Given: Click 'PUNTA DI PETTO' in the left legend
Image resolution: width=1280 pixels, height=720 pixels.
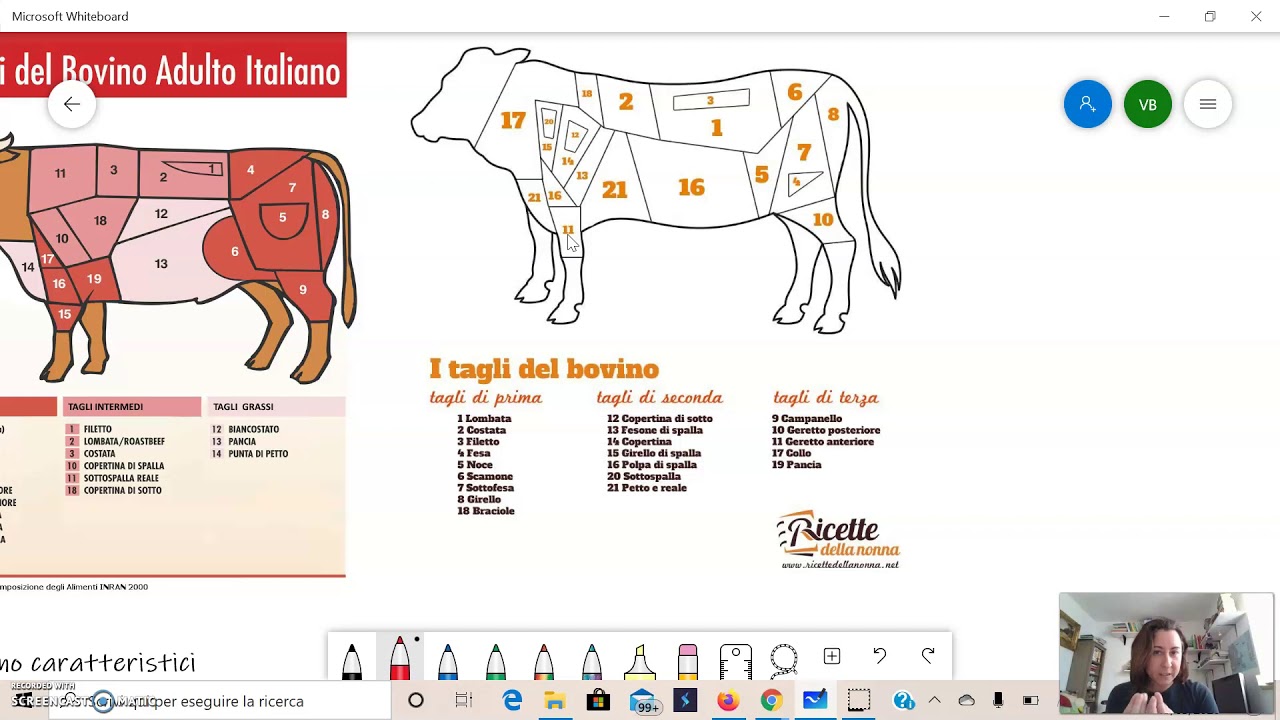Looking at the screenshot, I should [x=258, y=454].
